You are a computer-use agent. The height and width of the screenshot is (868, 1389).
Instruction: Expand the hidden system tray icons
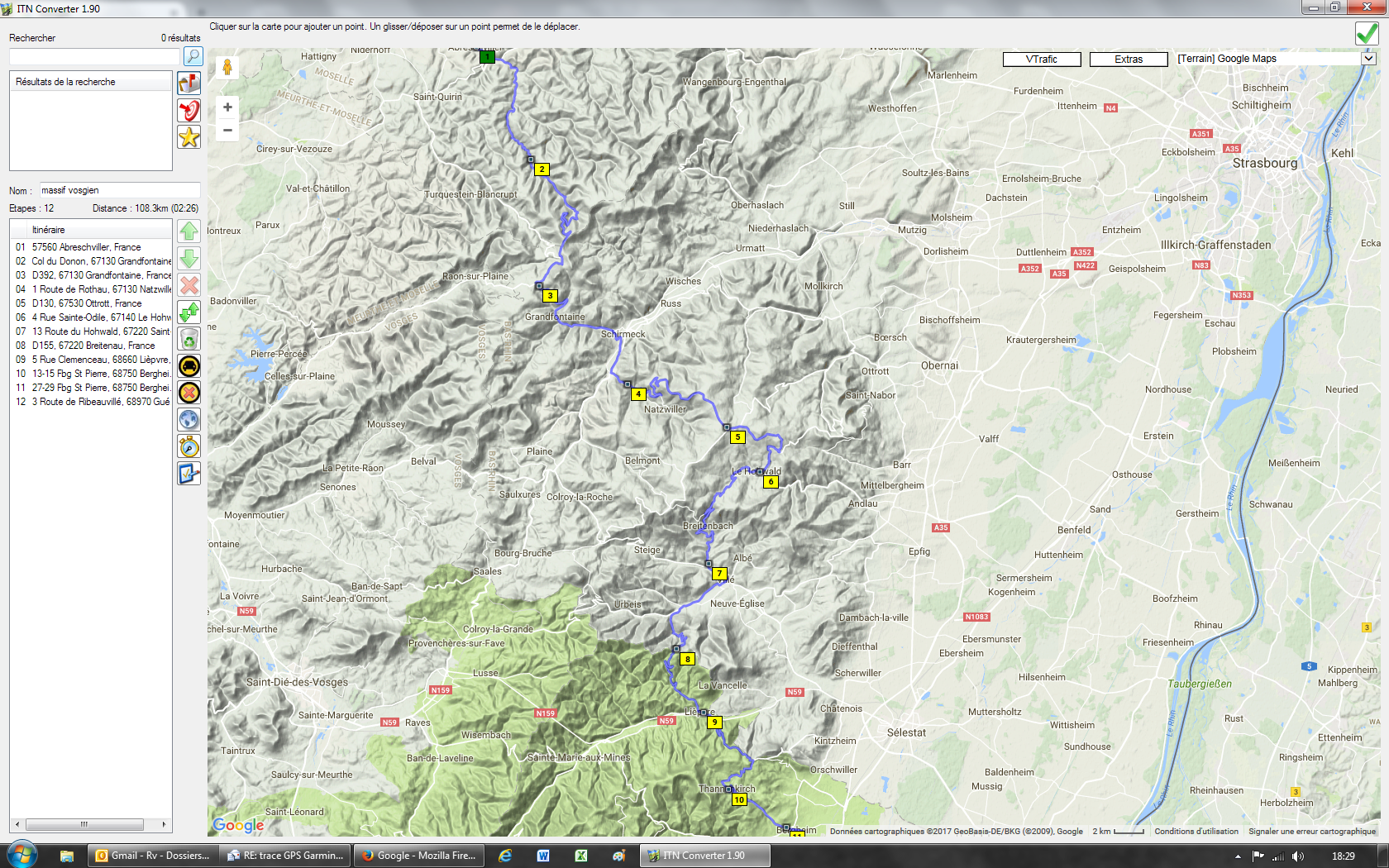(x=1238, y=856)
